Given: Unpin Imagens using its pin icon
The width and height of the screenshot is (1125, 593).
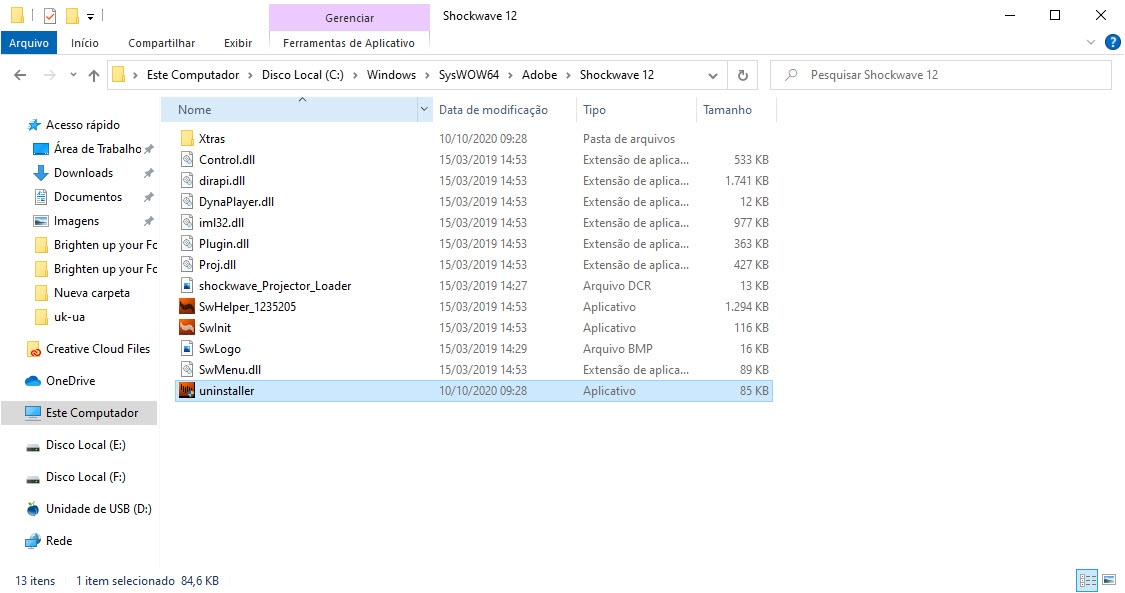Looking at the screenshot, I should 149,221.
